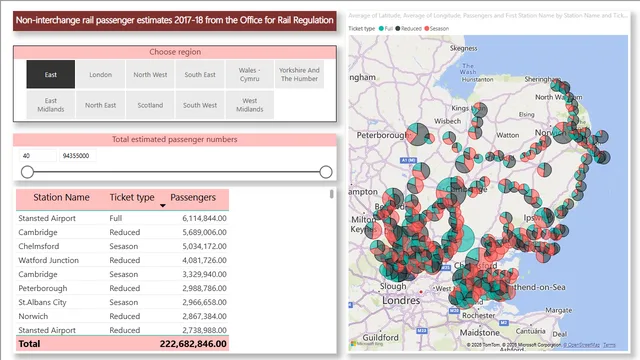The width and height of the screenshot is (640, 360).
Task: Click the Microsoft Bing logo on the map
Action: 367,344
